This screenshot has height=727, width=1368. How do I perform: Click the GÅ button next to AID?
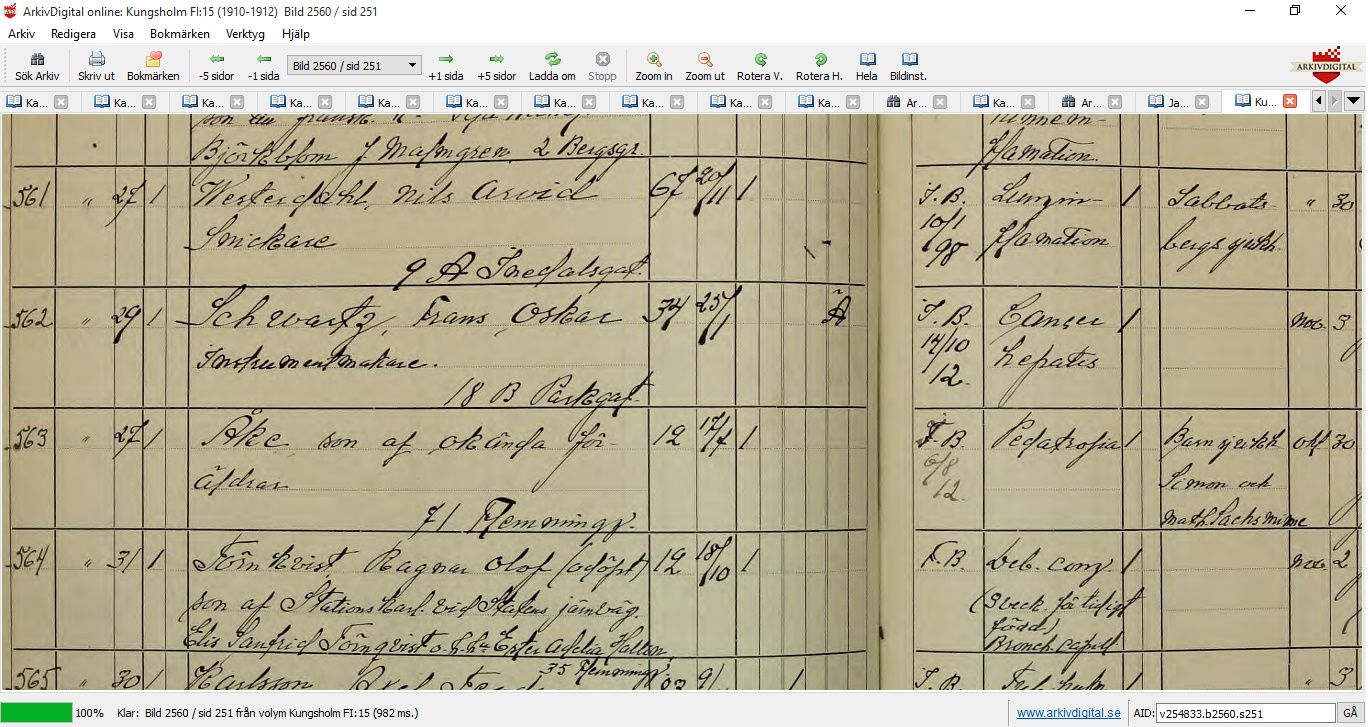click(x=1351, y=713)
